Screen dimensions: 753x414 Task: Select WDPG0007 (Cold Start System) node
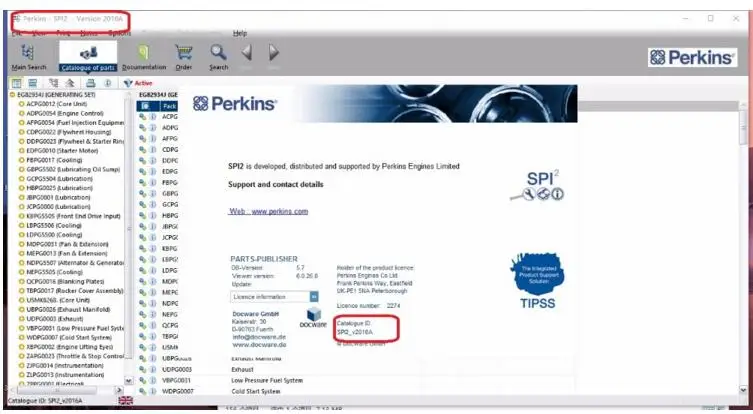coord(69,337)
